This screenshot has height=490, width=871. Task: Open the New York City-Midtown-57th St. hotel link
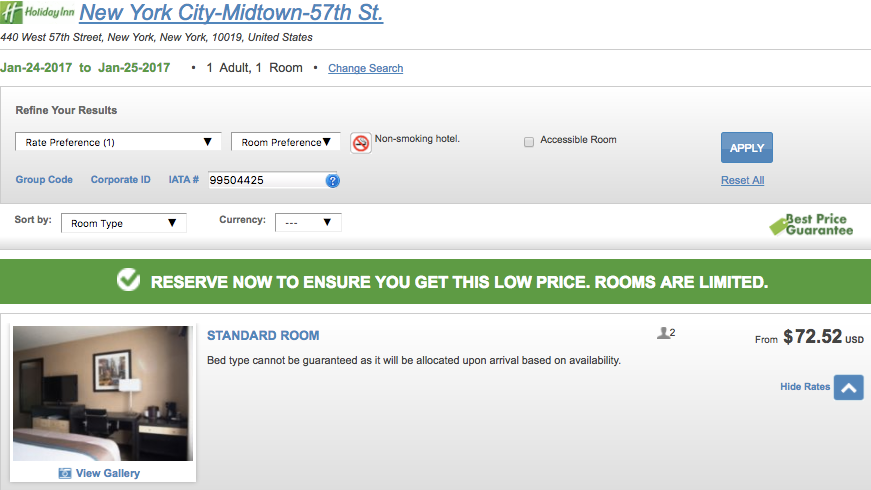click(x=231, y=13)
